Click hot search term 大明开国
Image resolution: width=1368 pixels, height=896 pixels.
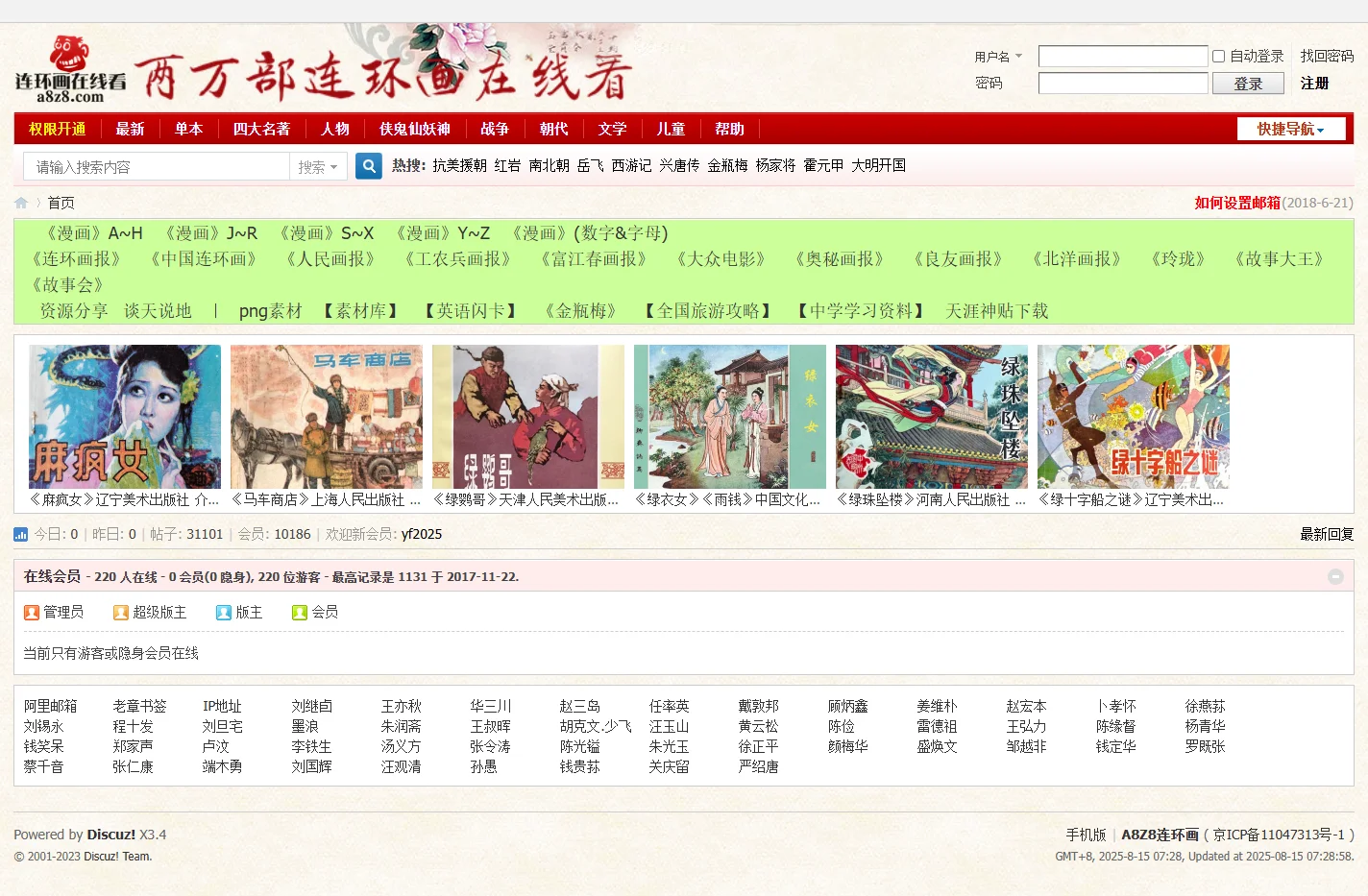[x=878, y=166]
